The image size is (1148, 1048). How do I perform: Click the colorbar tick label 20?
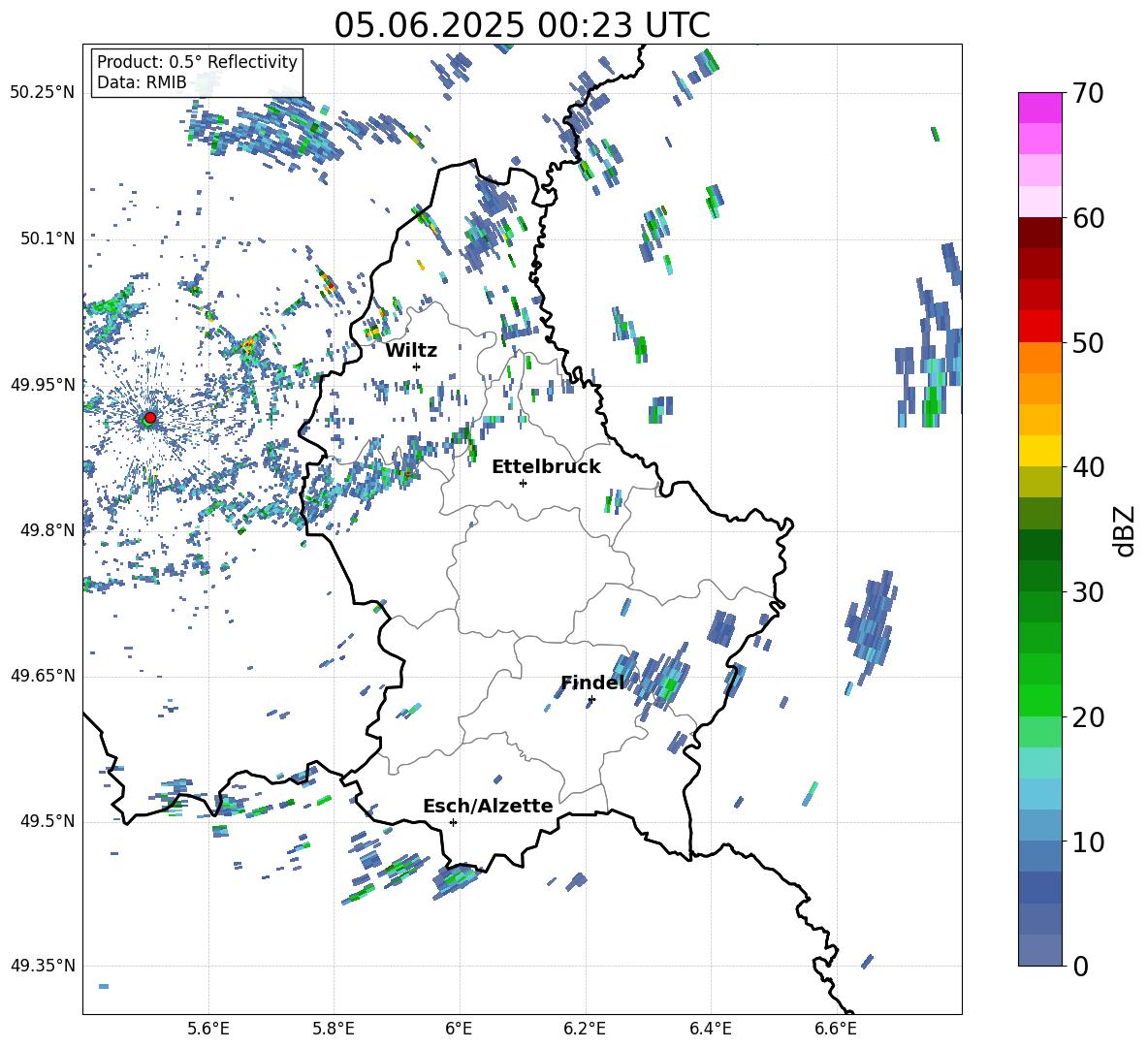click(x=1088, y=716)
